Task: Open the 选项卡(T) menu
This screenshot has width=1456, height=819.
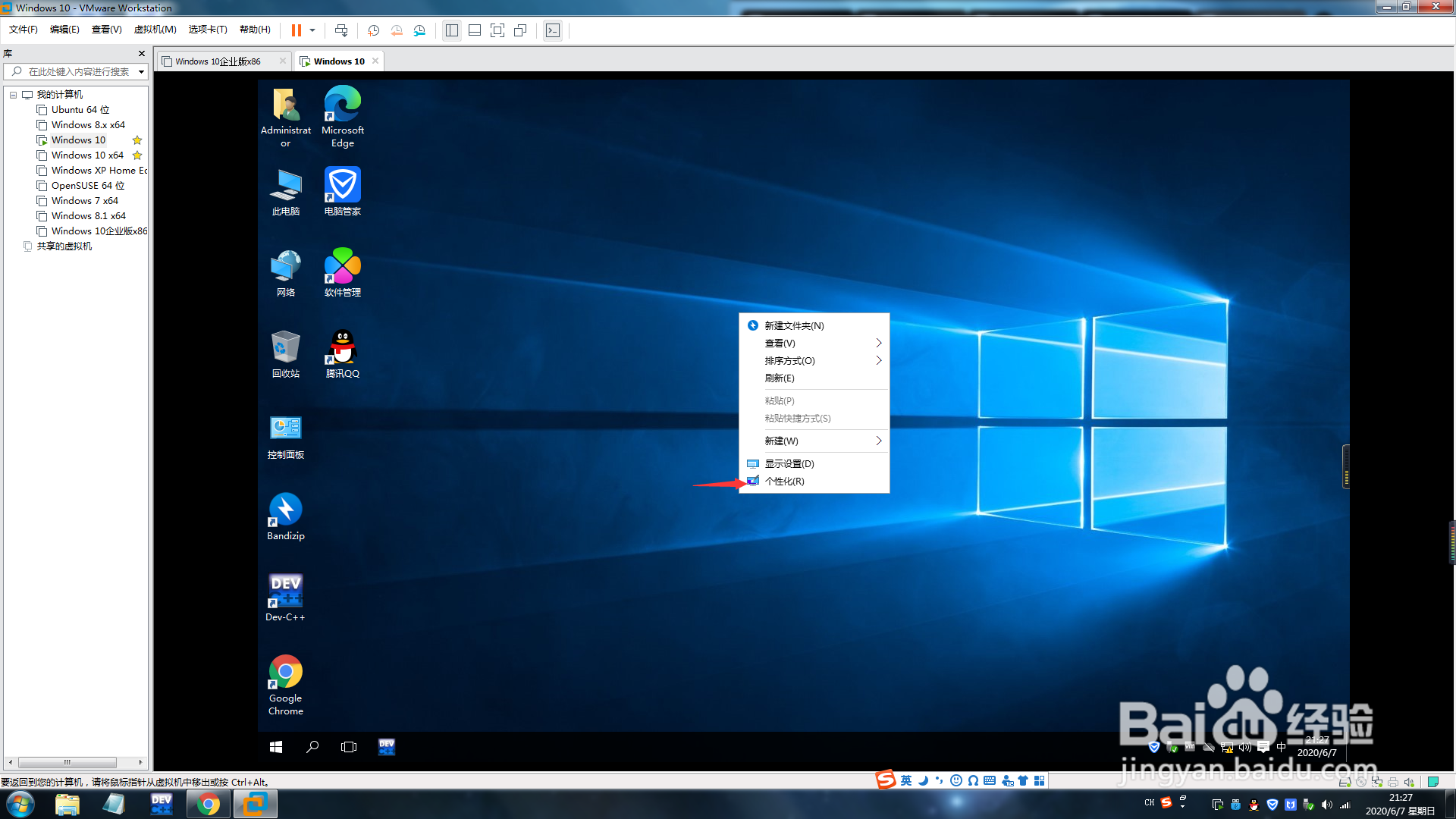Action: tap(208, 30)
